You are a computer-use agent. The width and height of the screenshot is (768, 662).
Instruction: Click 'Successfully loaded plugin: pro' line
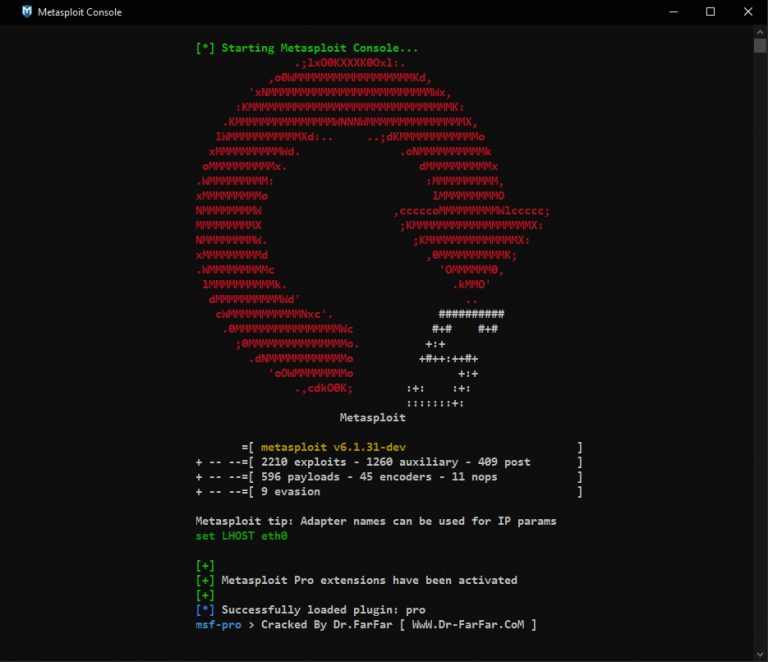[311, 610]
